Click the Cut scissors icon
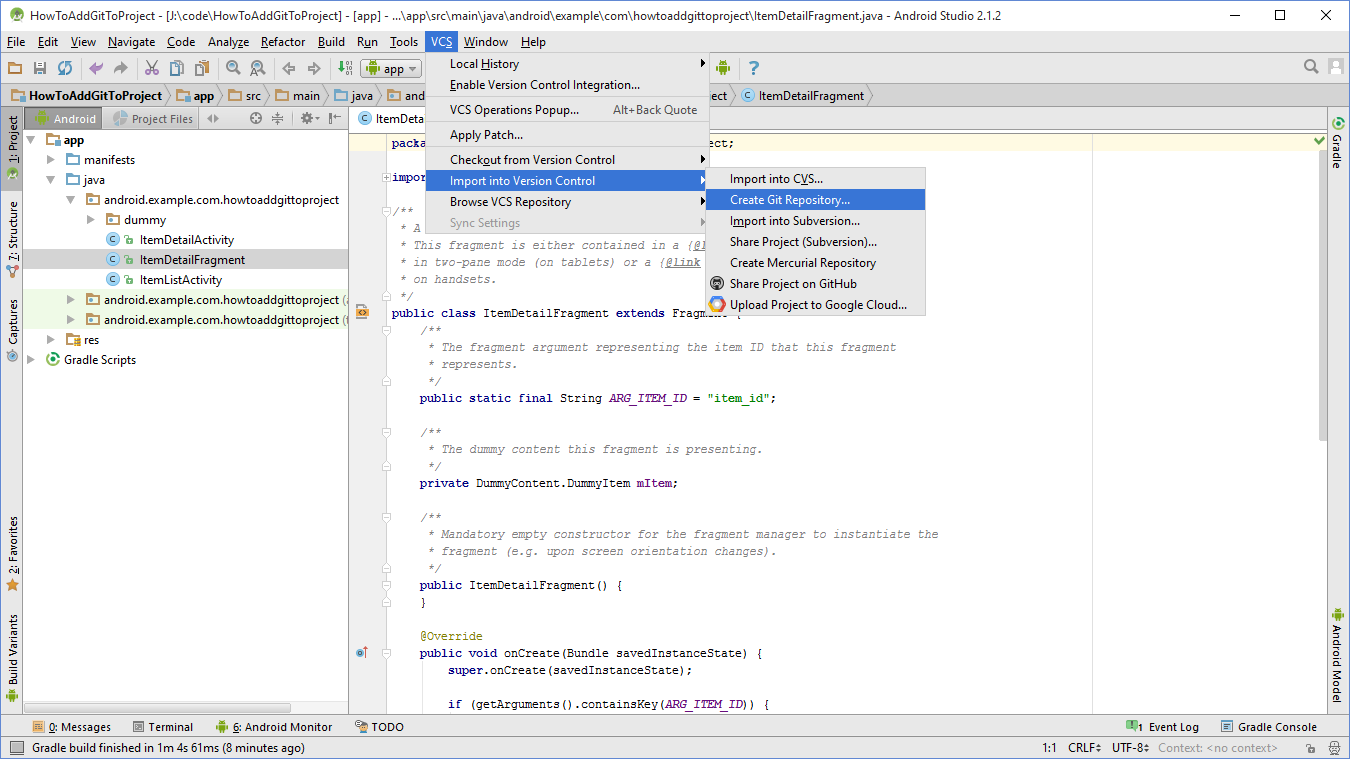Screen dimensions: 1350x759 click(152, 68)
